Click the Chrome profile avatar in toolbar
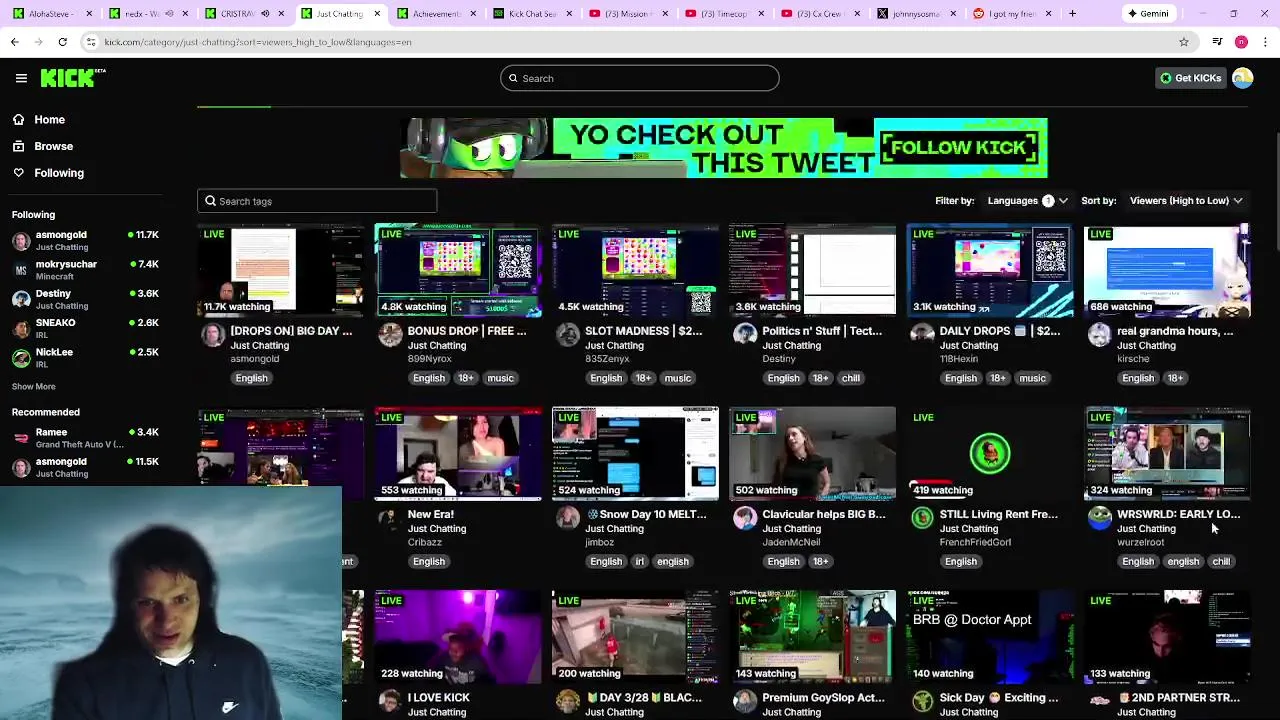The width and height of the screenshot is (1280, 720). pos(1241,42)
